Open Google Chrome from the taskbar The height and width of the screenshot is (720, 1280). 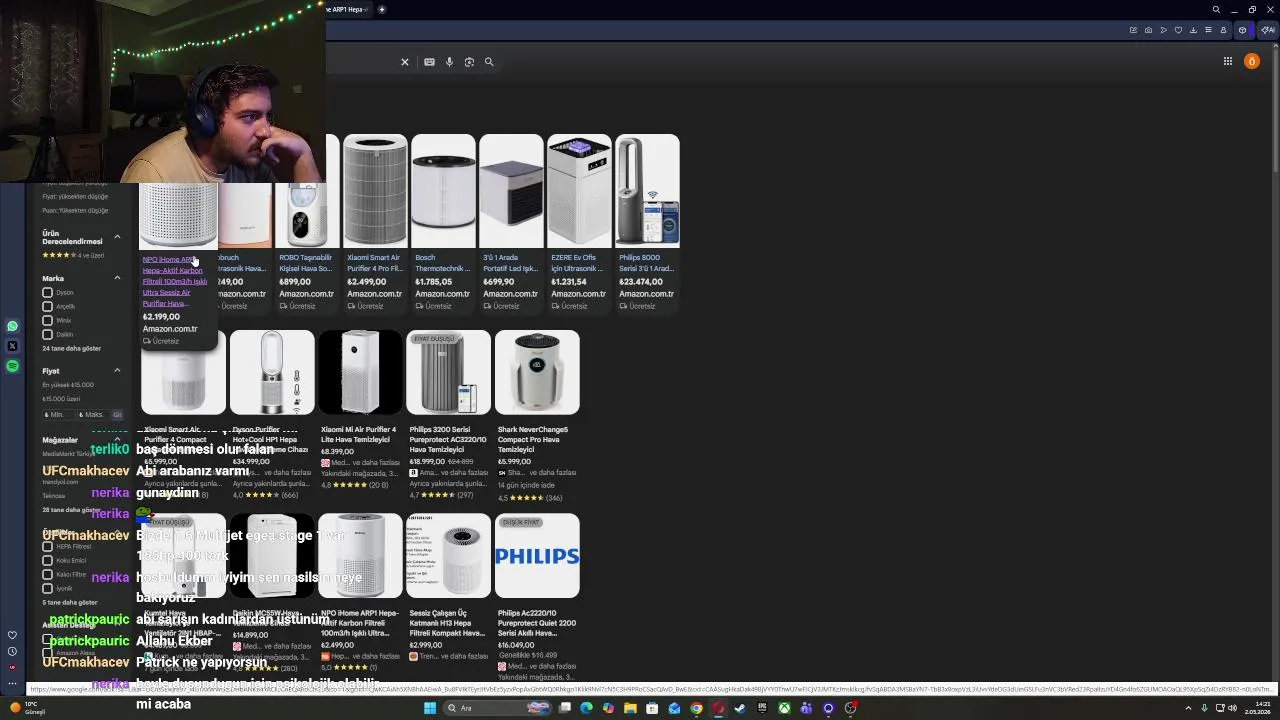tap(696, 708)
